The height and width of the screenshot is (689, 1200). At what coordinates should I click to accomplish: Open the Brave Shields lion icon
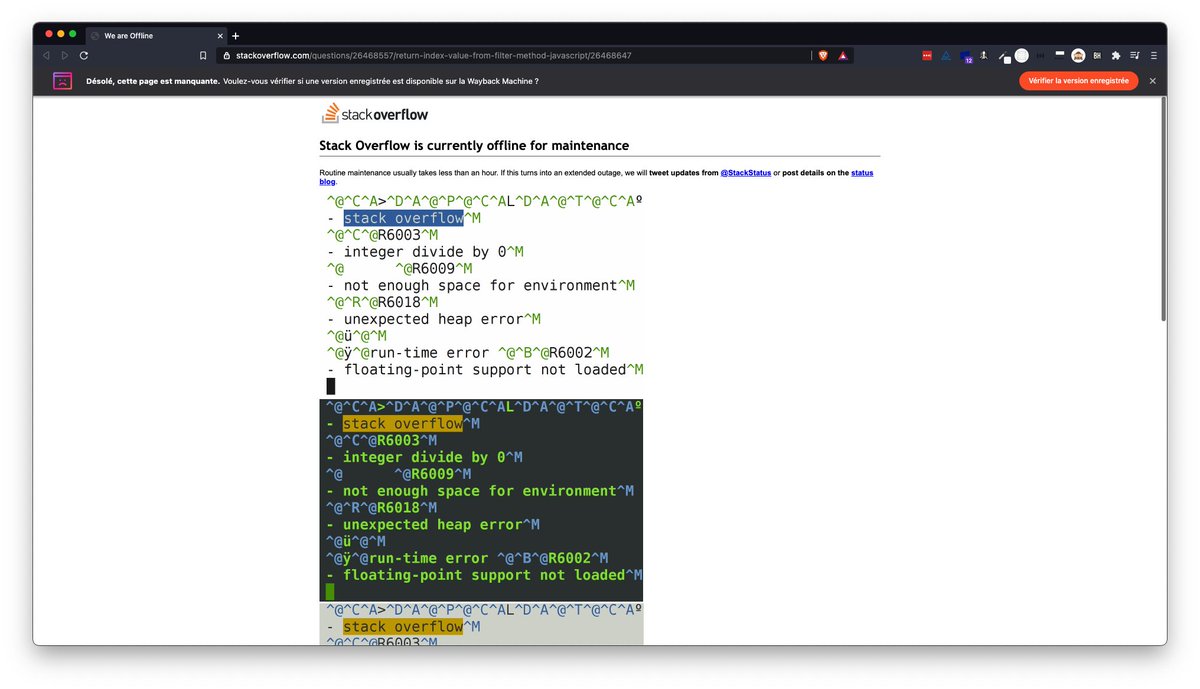(824, 56)
